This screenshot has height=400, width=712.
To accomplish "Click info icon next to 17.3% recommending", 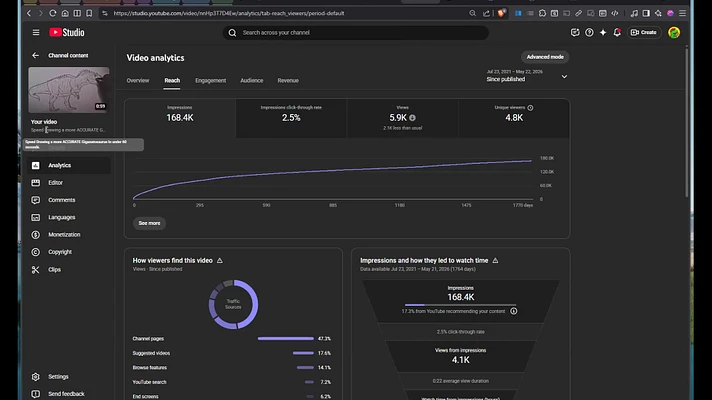I will pos(514,311).
